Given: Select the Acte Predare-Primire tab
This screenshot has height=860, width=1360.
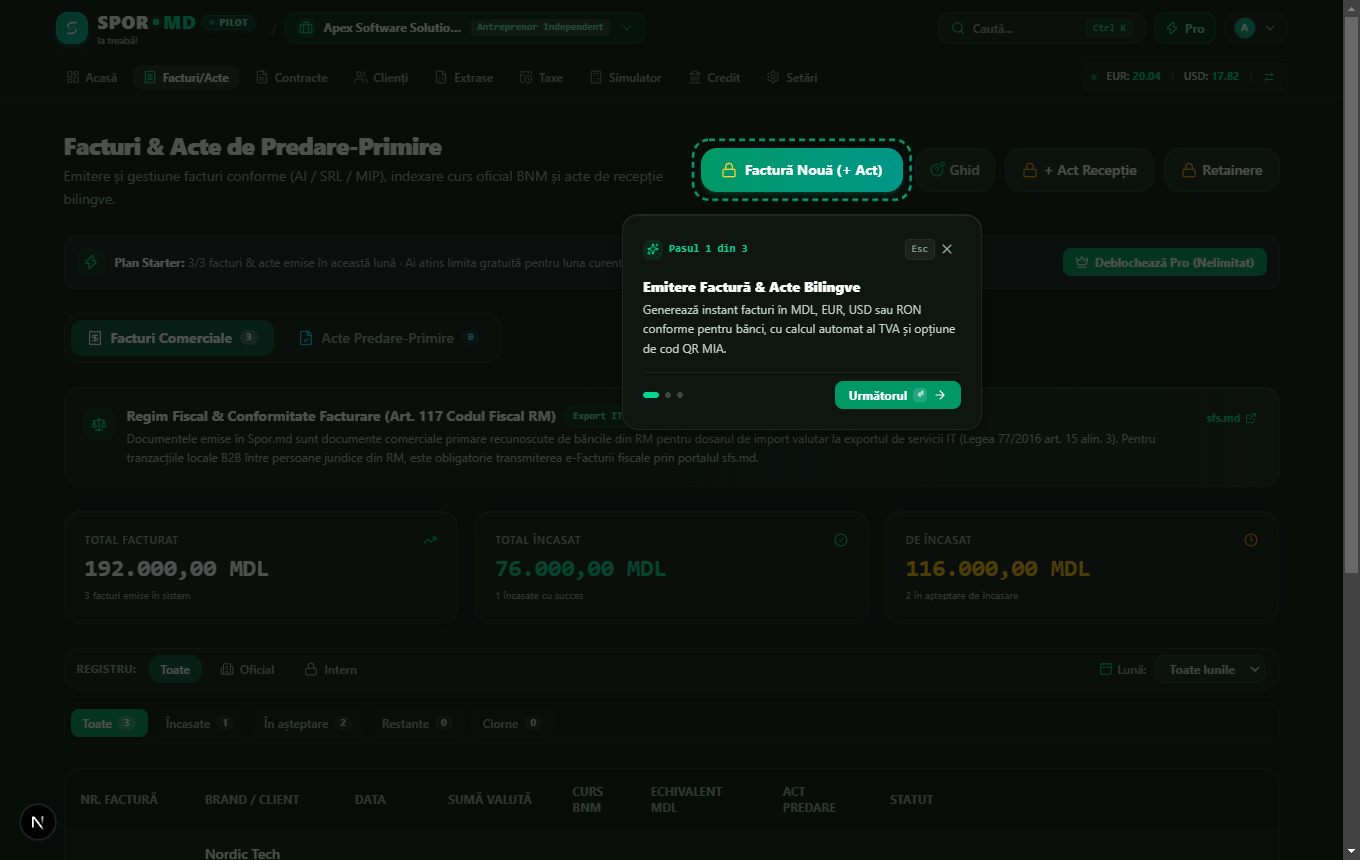Looking at the screenshot, I should tap(388, 338).
